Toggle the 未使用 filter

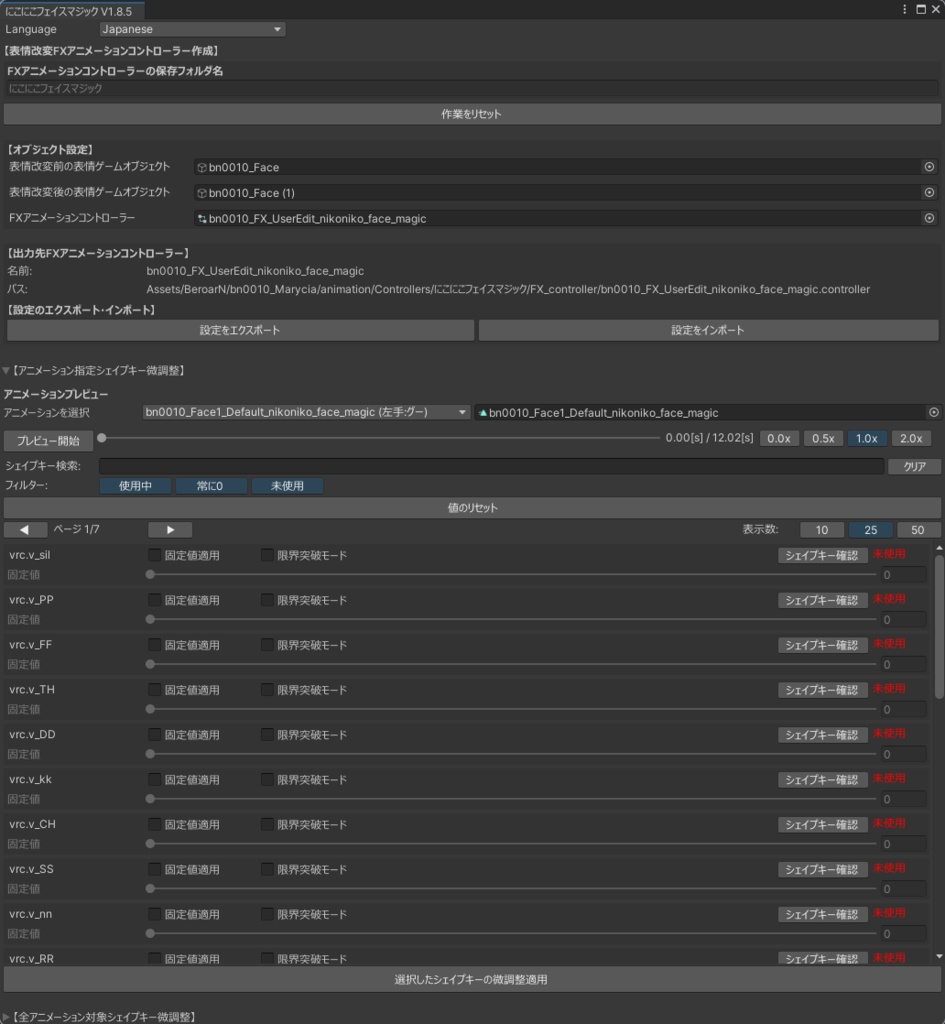[287, 486]
